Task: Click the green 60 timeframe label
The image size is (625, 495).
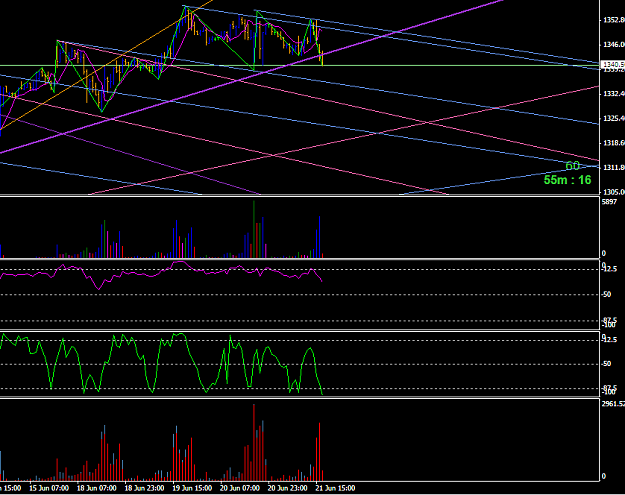Action: [x=572, y=166]
